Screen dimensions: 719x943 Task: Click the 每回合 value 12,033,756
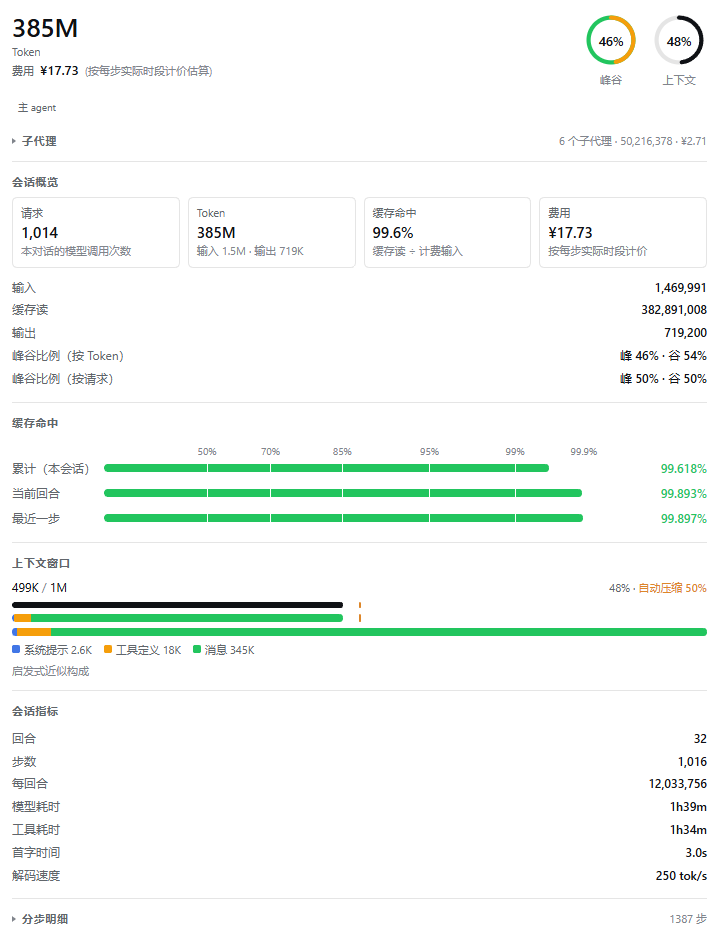678,784
